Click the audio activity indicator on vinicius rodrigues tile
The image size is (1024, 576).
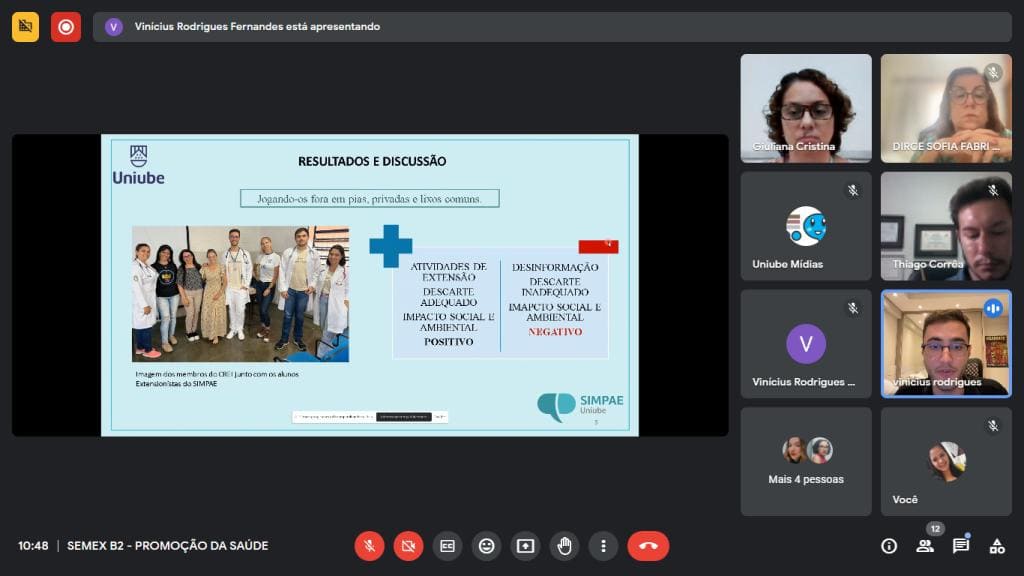993,308
